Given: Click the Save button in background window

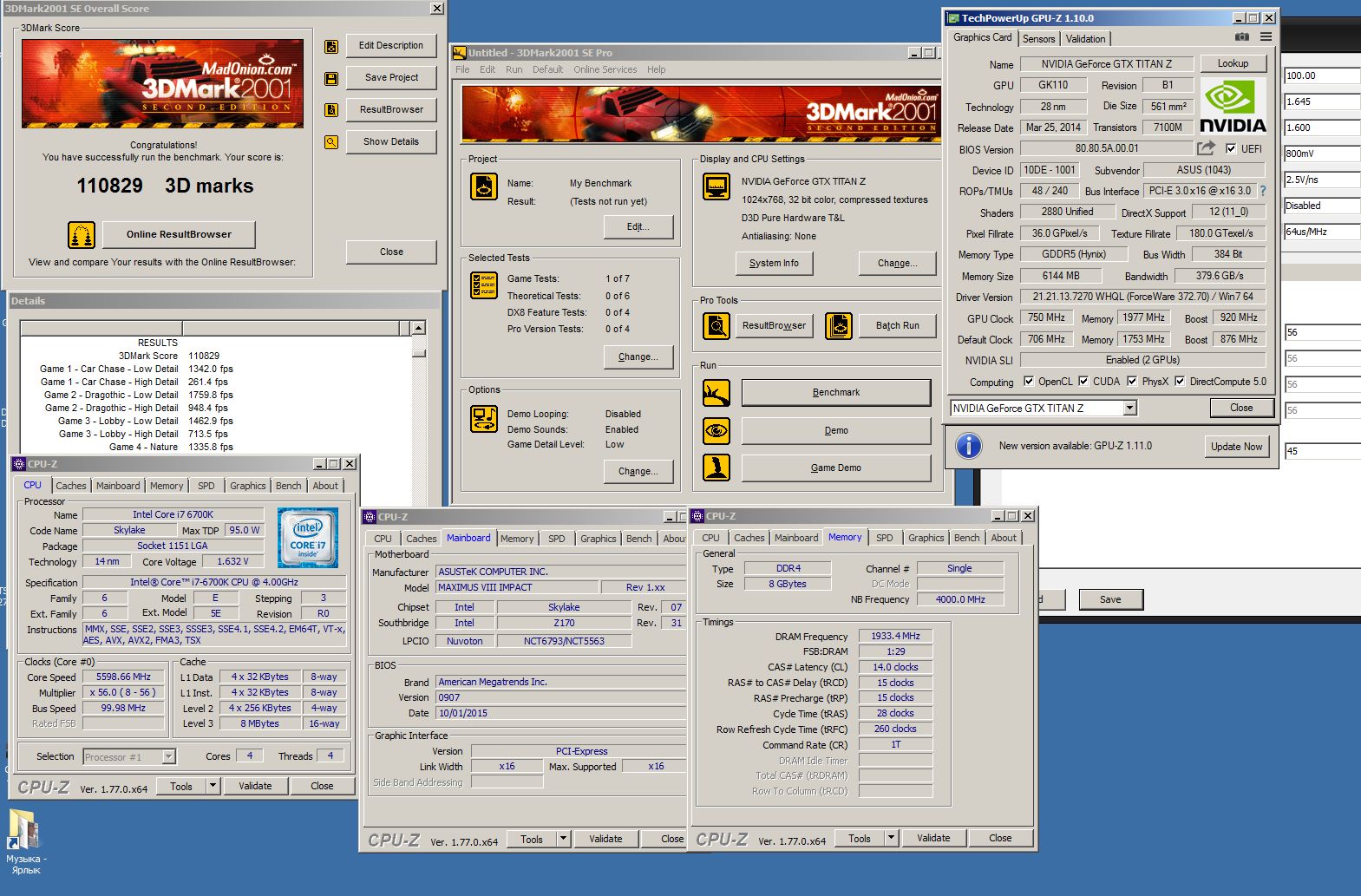Looking at the screenshot, I should [1110, 599].
